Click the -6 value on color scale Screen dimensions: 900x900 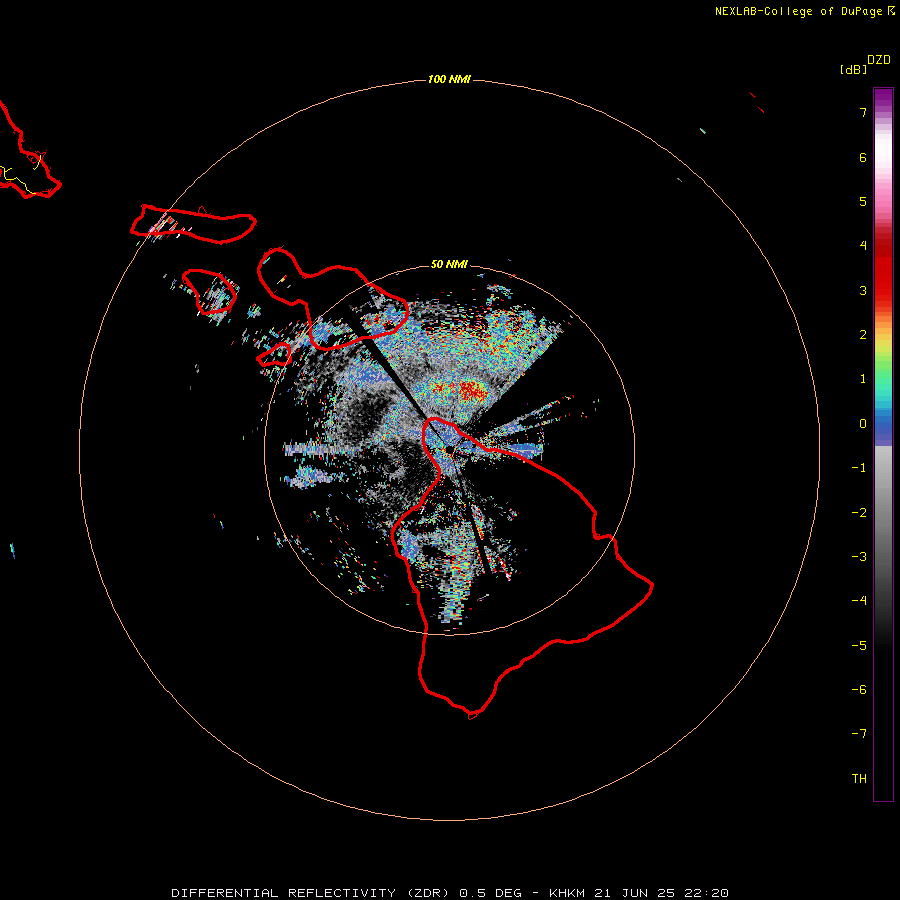859,690
